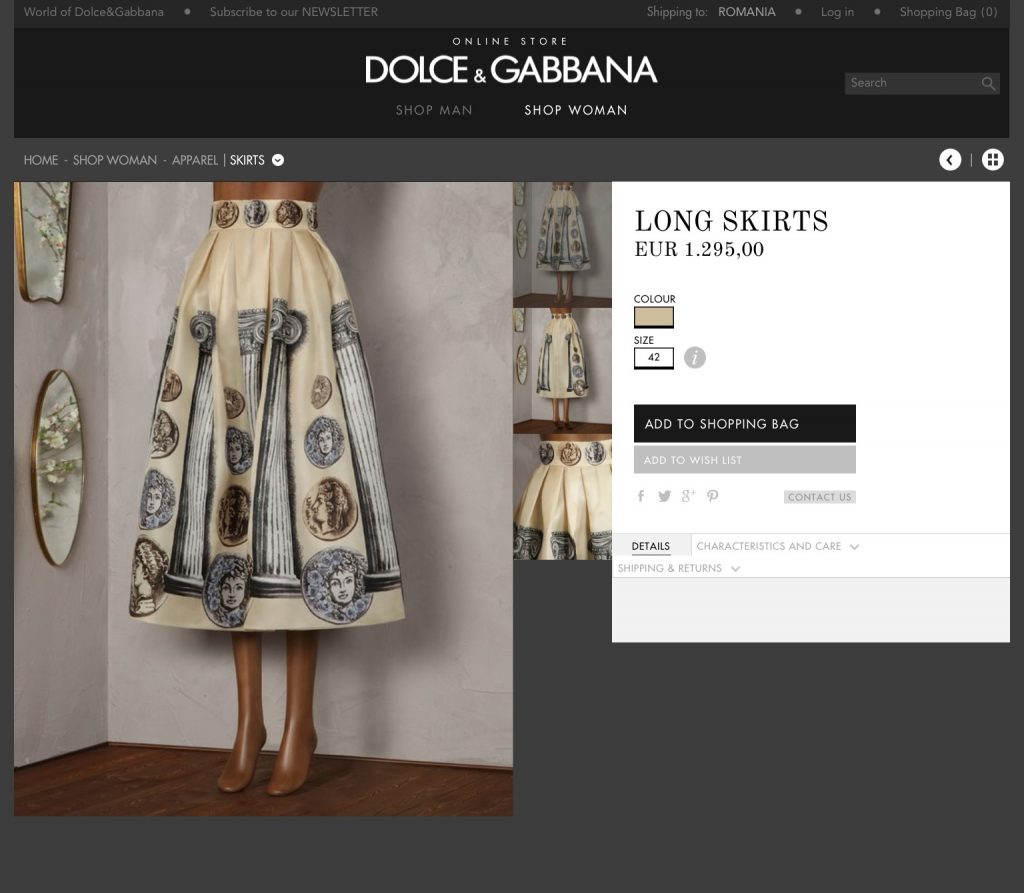Pin product on Pinterest
This screenshot has width=1024, height=893.
[713, 496]
